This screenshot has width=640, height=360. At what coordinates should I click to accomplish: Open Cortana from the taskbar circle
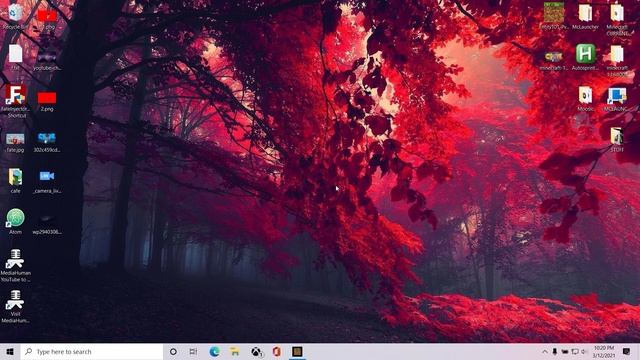click(173, 351)
